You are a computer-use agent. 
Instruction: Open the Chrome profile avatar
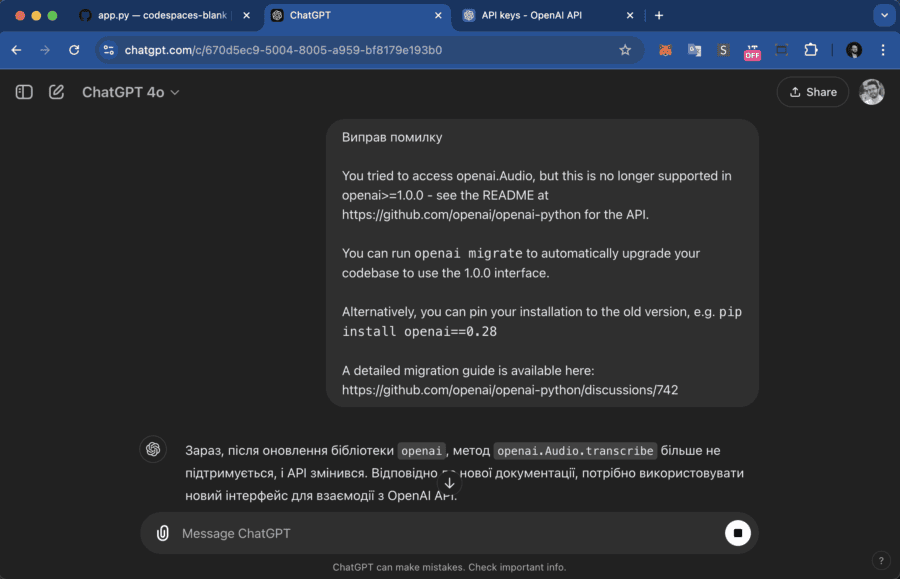(x=854, y=50)
